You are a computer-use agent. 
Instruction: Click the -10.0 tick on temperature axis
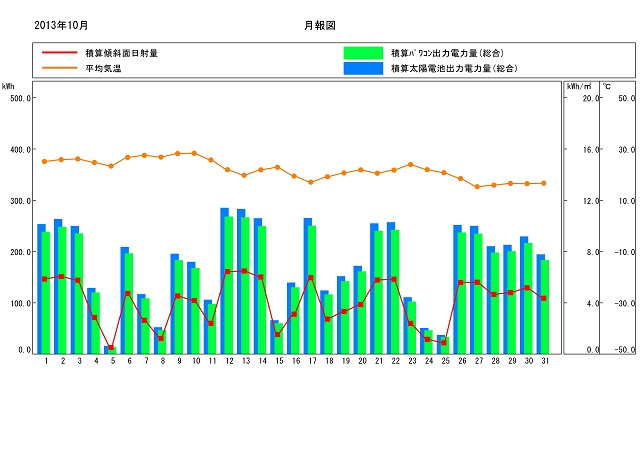(x=625, y=252)
